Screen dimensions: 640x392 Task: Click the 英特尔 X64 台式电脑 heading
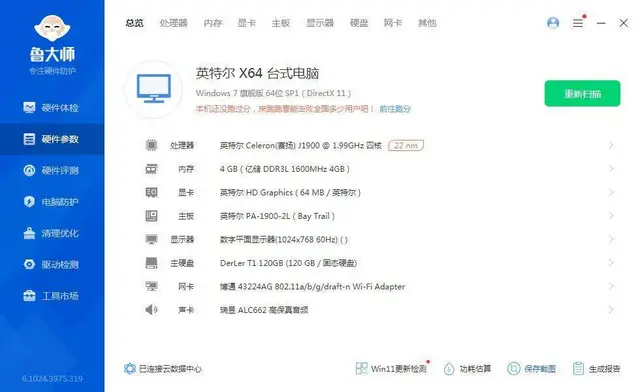(257, 73)
